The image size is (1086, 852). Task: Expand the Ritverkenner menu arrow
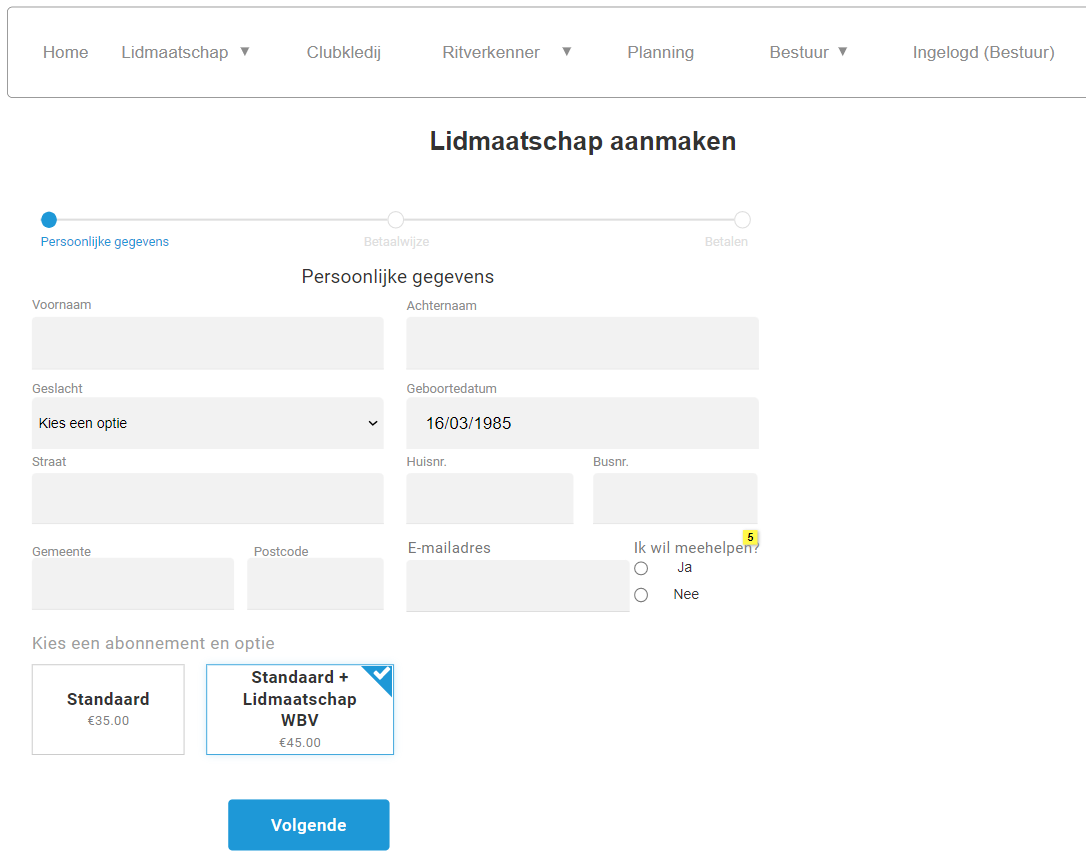(567, 52)
